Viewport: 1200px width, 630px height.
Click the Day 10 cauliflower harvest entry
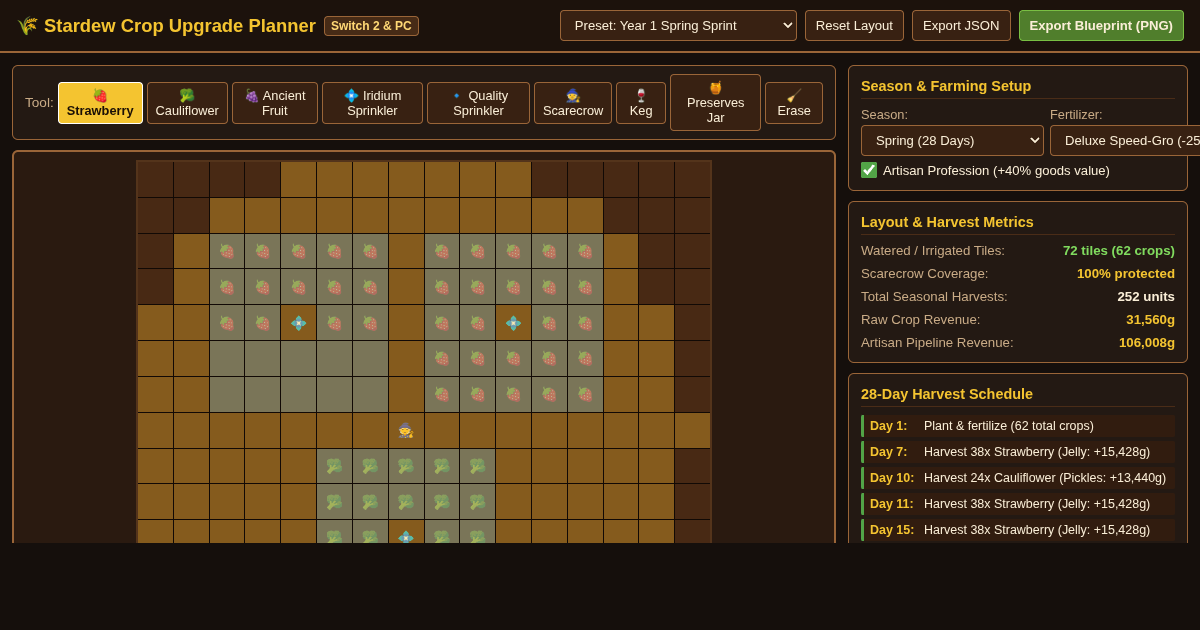[x=1018, y=478]
